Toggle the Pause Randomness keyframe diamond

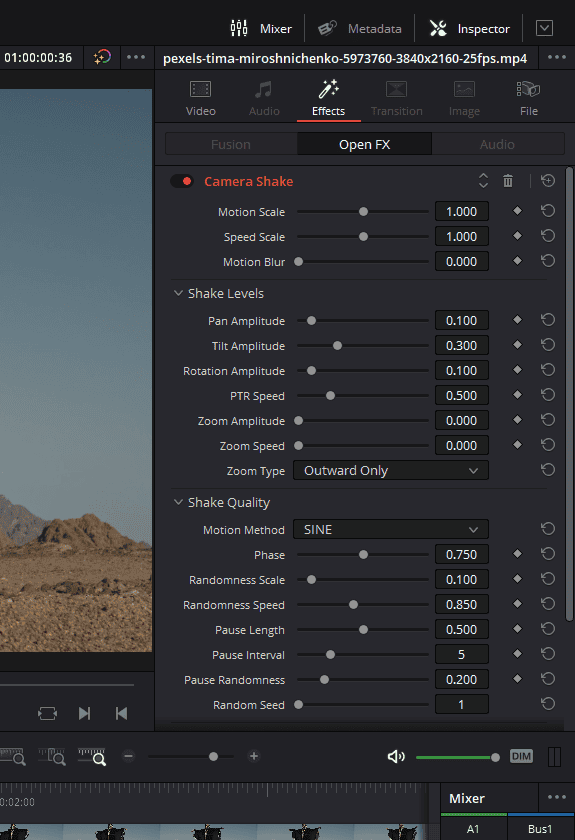517,679
